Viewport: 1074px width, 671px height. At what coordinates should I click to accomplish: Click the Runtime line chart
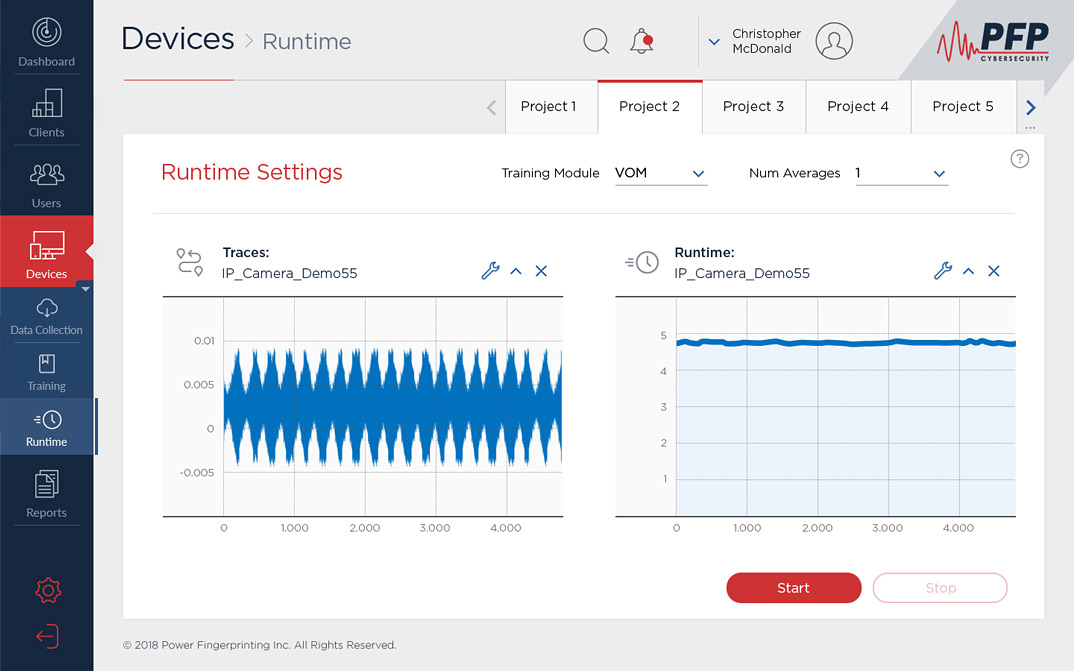[815, 407]
